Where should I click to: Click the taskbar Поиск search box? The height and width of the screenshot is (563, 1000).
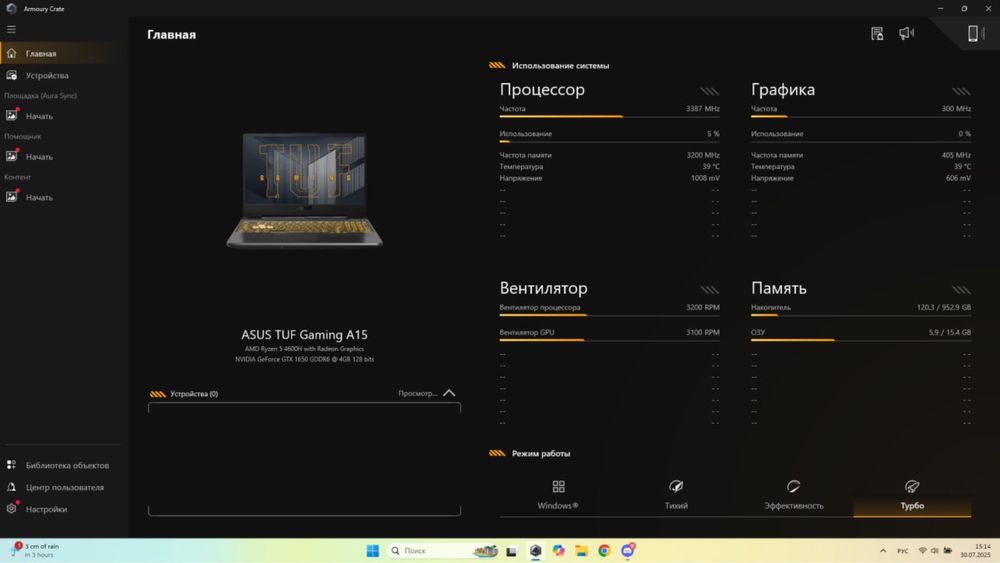point(443,550)
